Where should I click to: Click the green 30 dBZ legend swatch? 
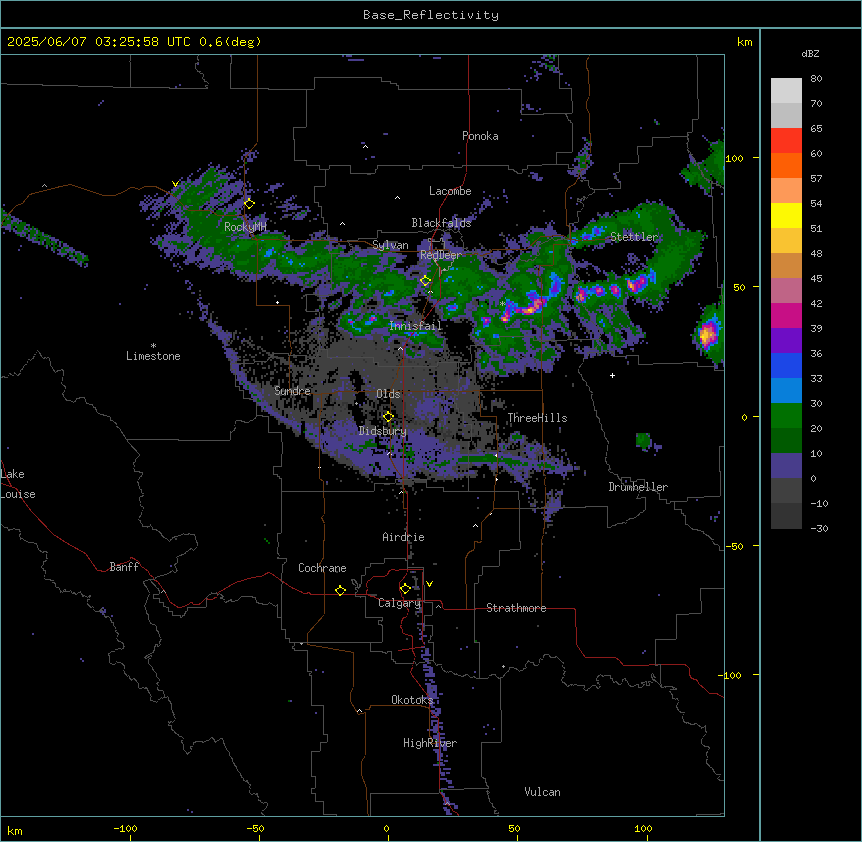pos(786,416)
